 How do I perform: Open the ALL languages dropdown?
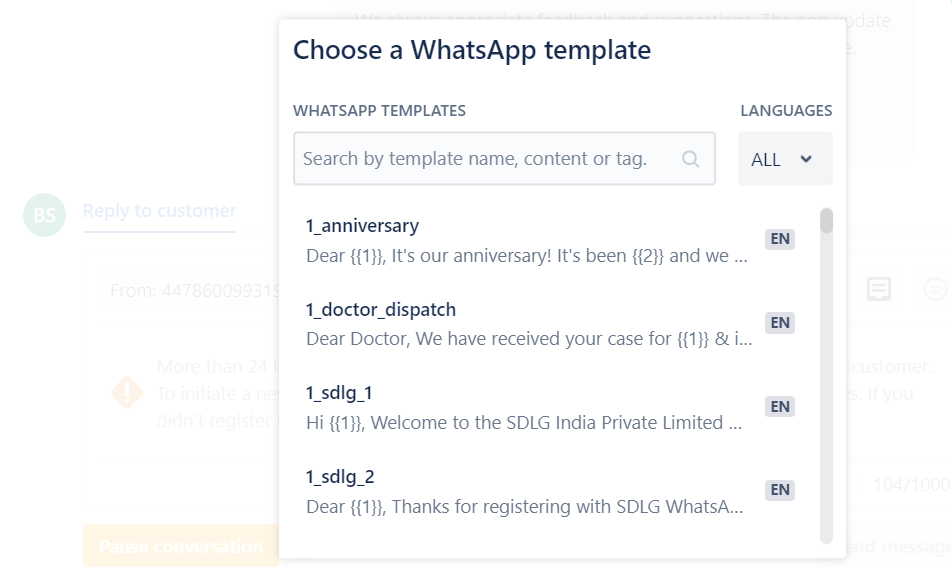click(x=785, y=159)
